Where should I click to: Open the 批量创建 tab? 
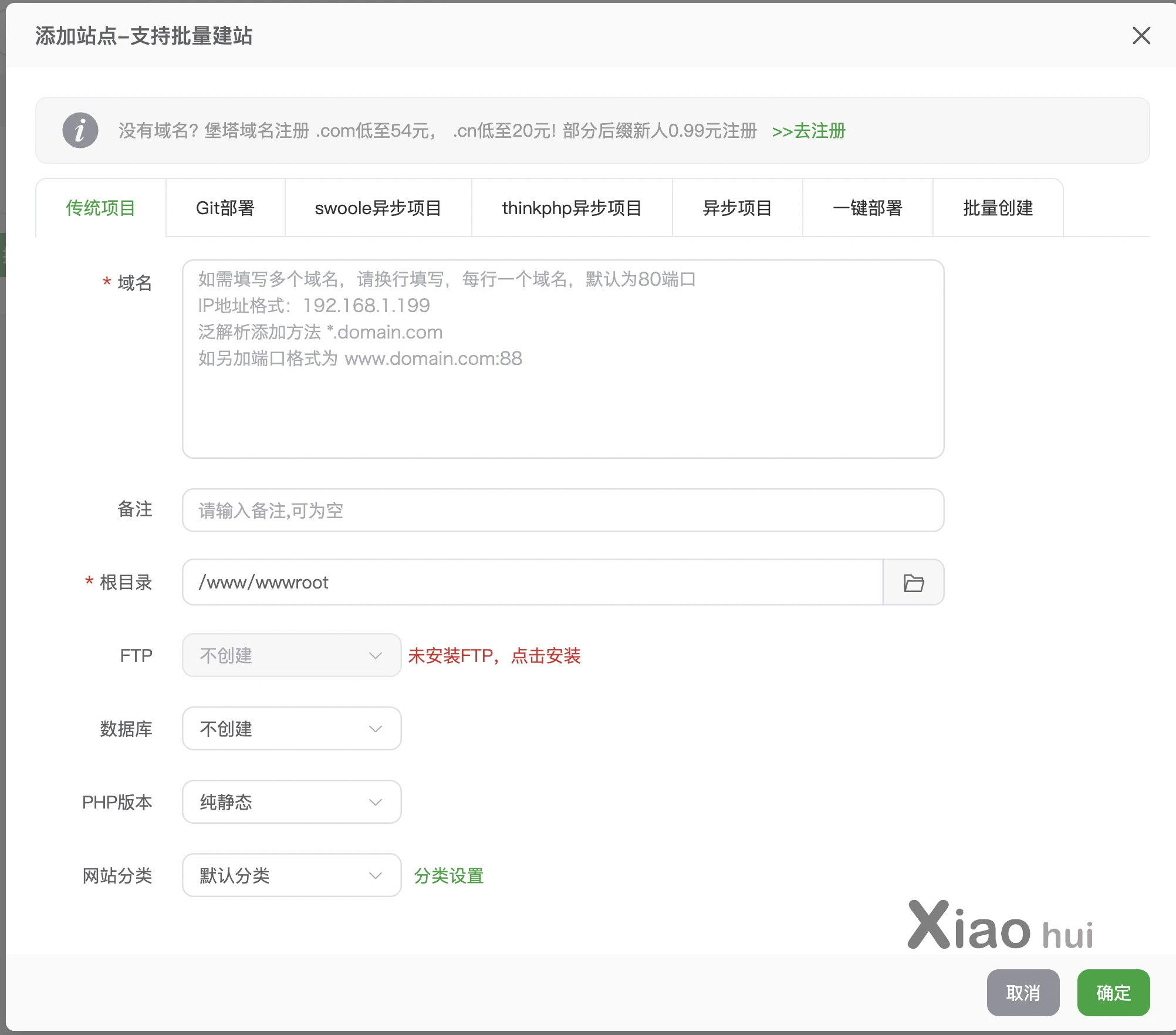(998, 208)
